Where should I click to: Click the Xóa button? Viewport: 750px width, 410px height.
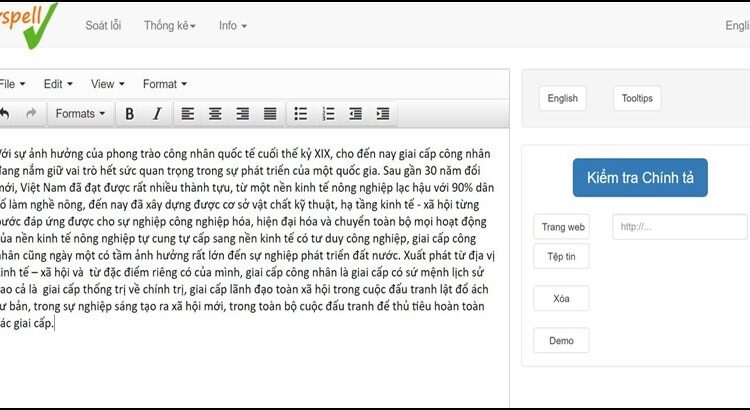coord(561,298)
